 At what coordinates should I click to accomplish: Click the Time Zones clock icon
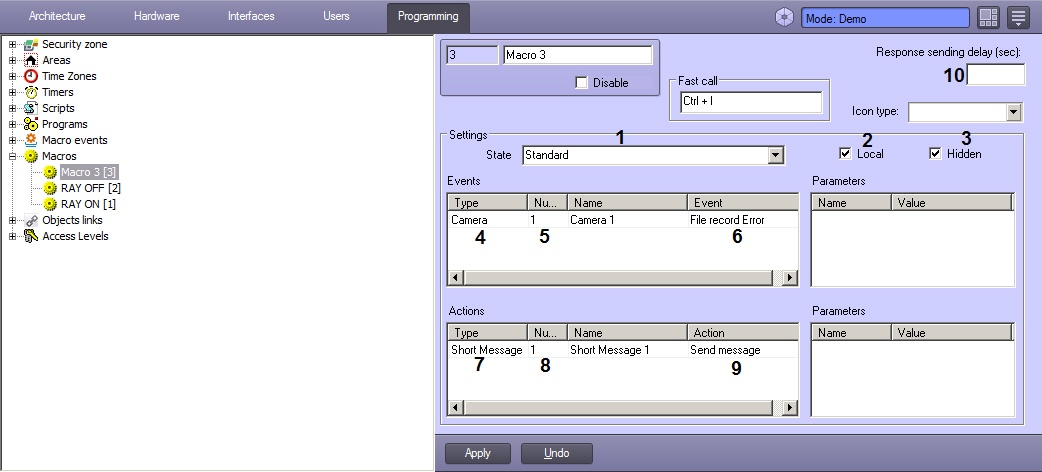point(31,76)
